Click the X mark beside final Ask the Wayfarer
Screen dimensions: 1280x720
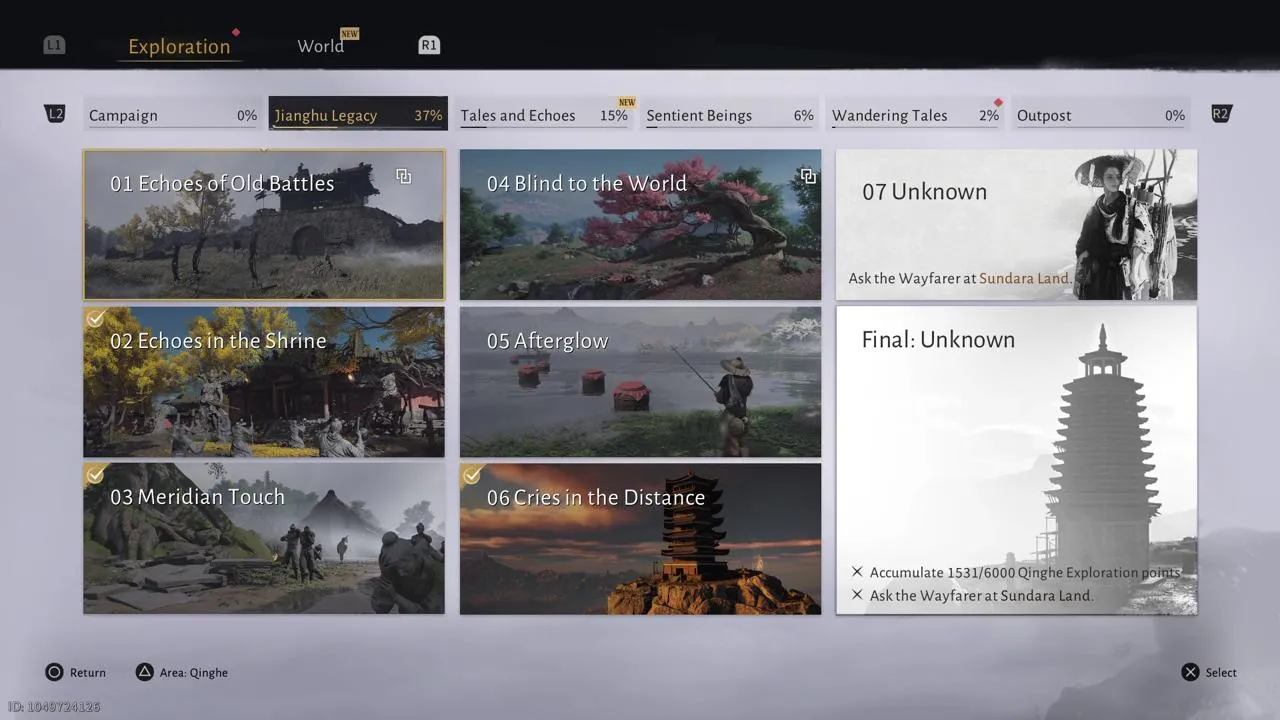tap(857, 595)
